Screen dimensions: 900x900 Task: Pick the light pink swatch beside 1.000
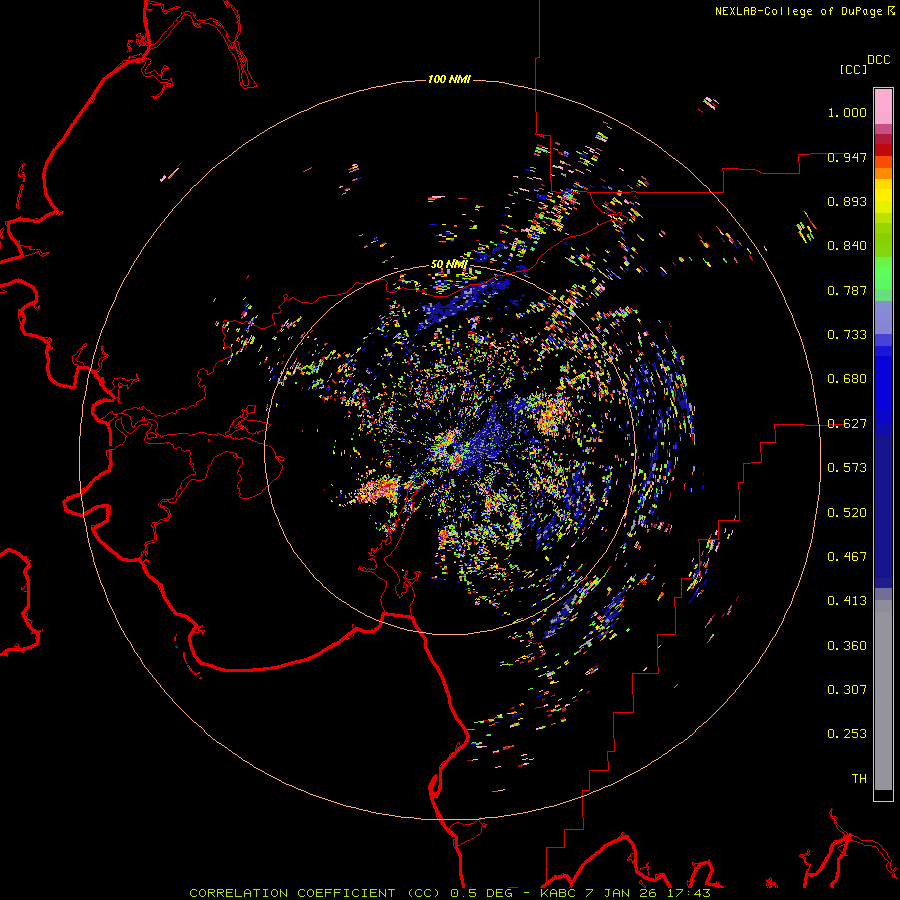(883, 107)
